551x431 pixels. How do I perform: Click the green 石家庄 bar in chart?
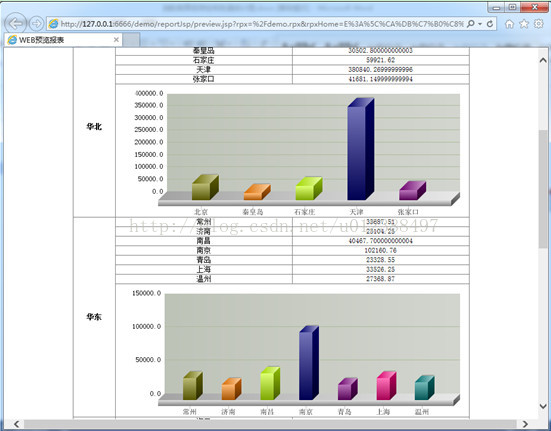pyautogui.click(x=309, y=189)
